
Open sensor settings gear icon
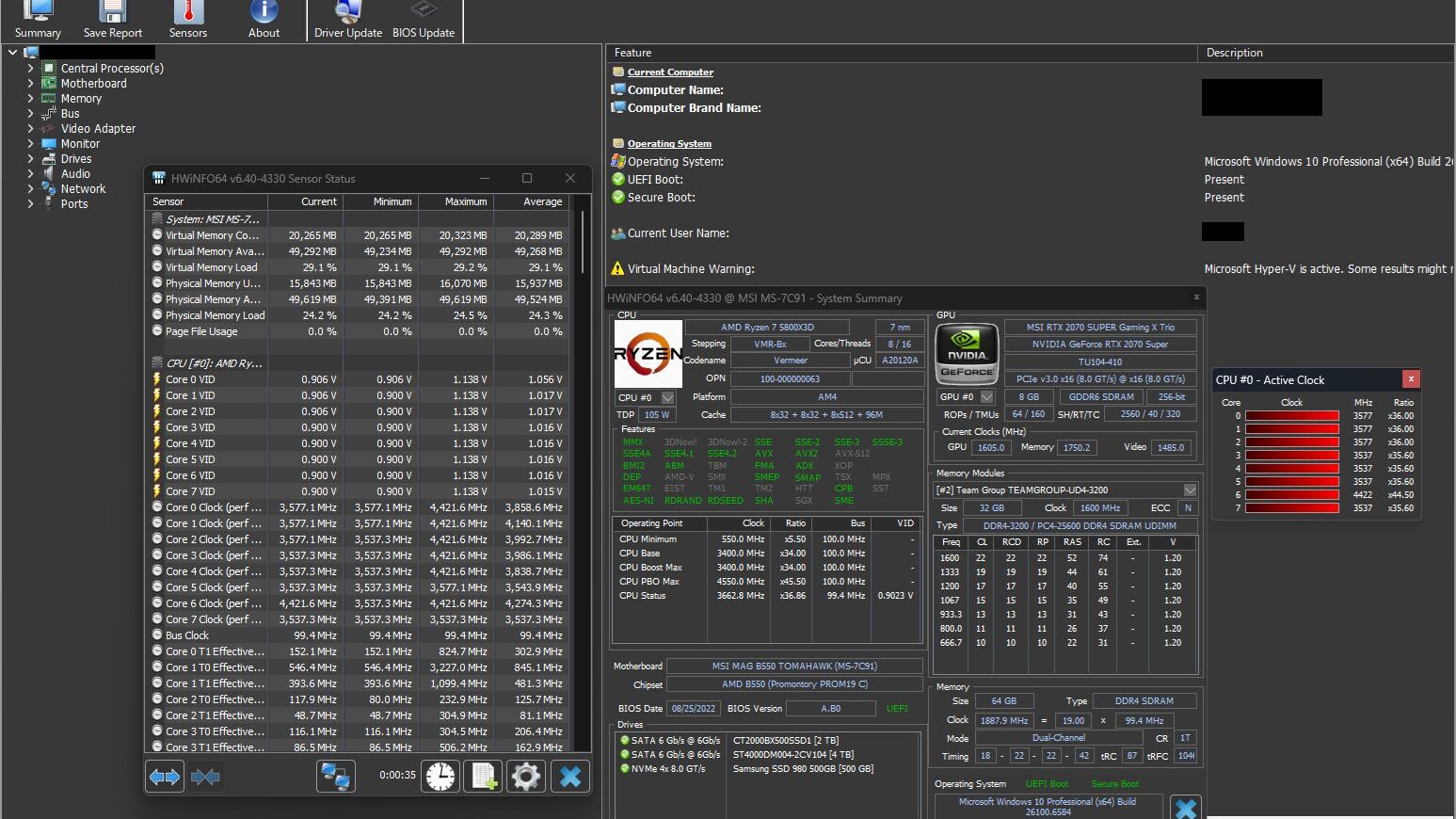[x=525, y=777]
